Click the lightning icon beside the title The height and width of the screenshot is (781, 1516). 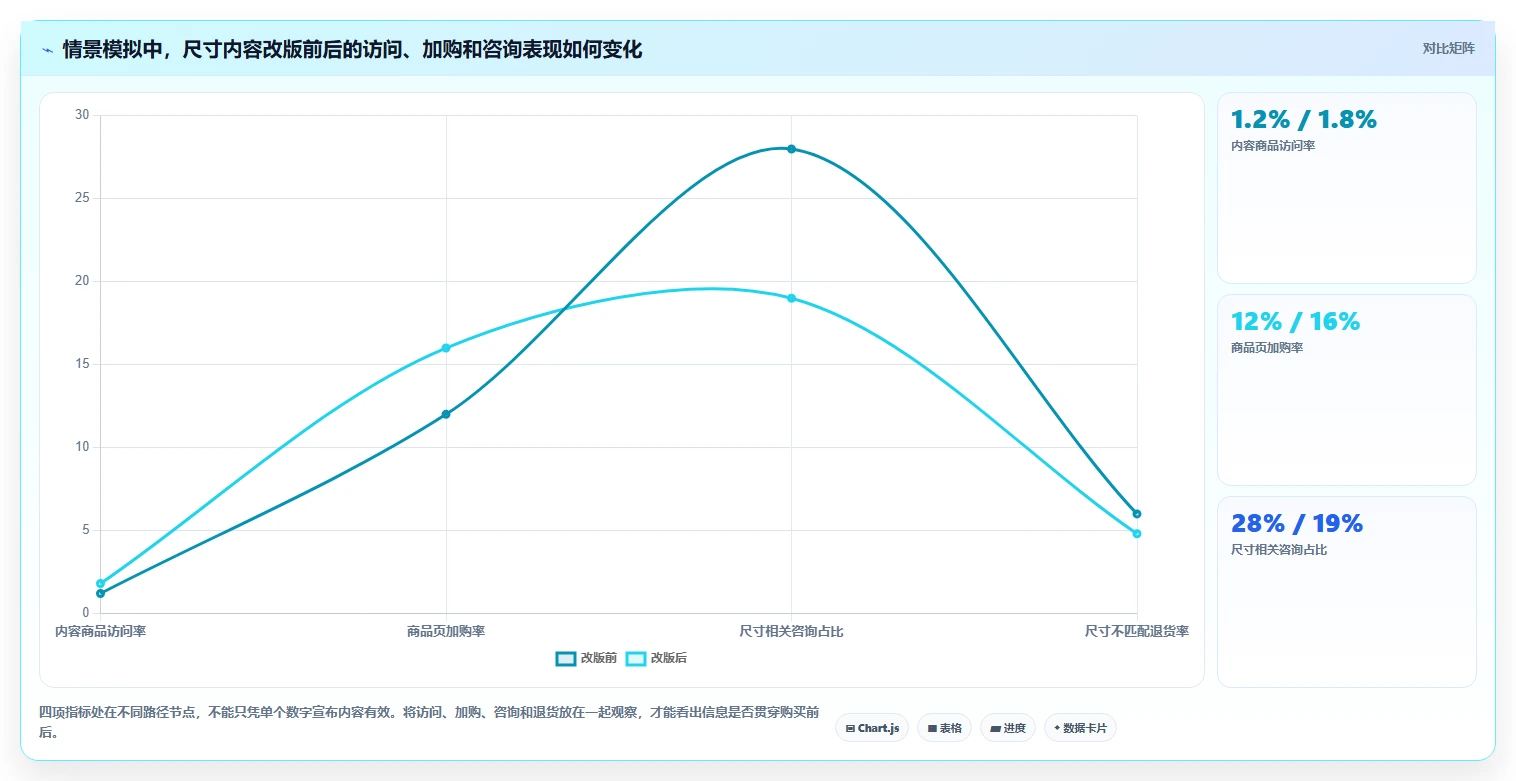(x=47, y=50)
